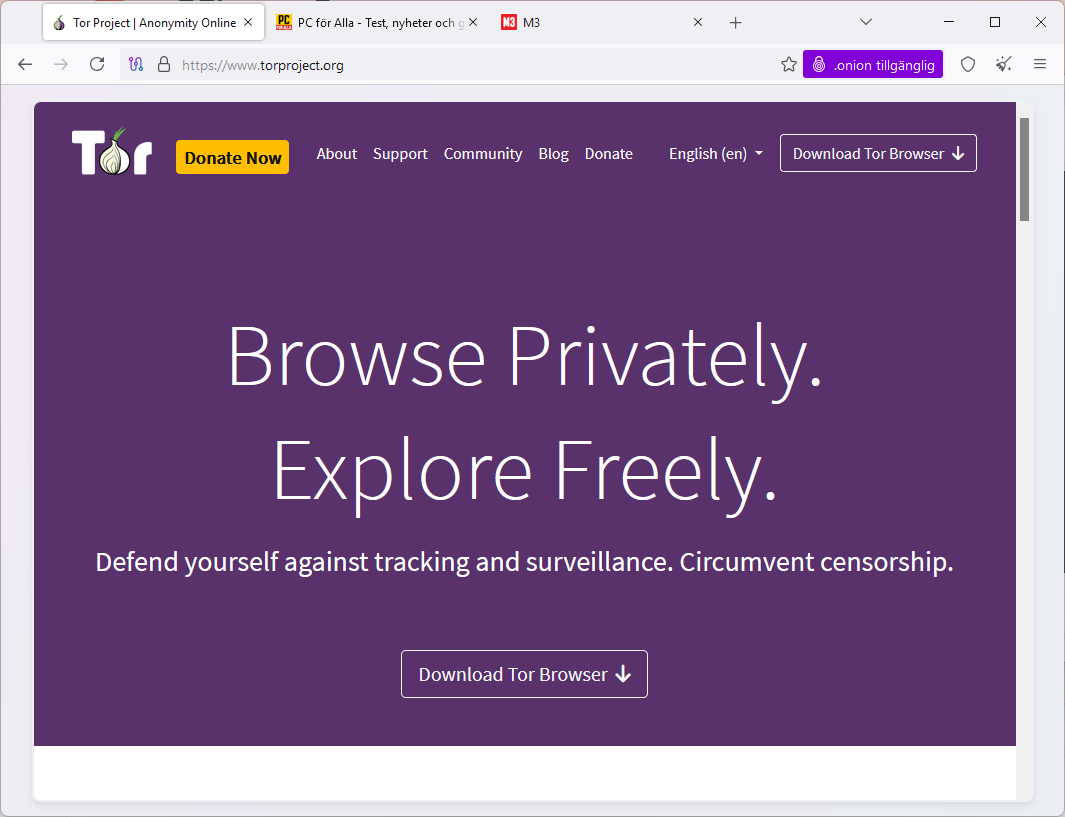Open the list-all-tabs chevron
Viewport: 1065px width, 817px height.
click(x=866, y=21)
